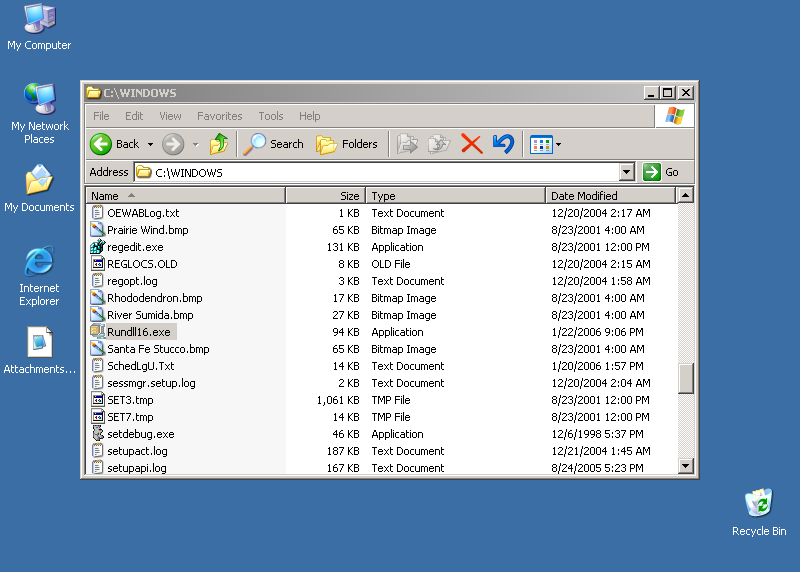This screenshot has width=800, height=572.
Task: Click the 1,061 KB size cell
Action: tap(338, 400)
